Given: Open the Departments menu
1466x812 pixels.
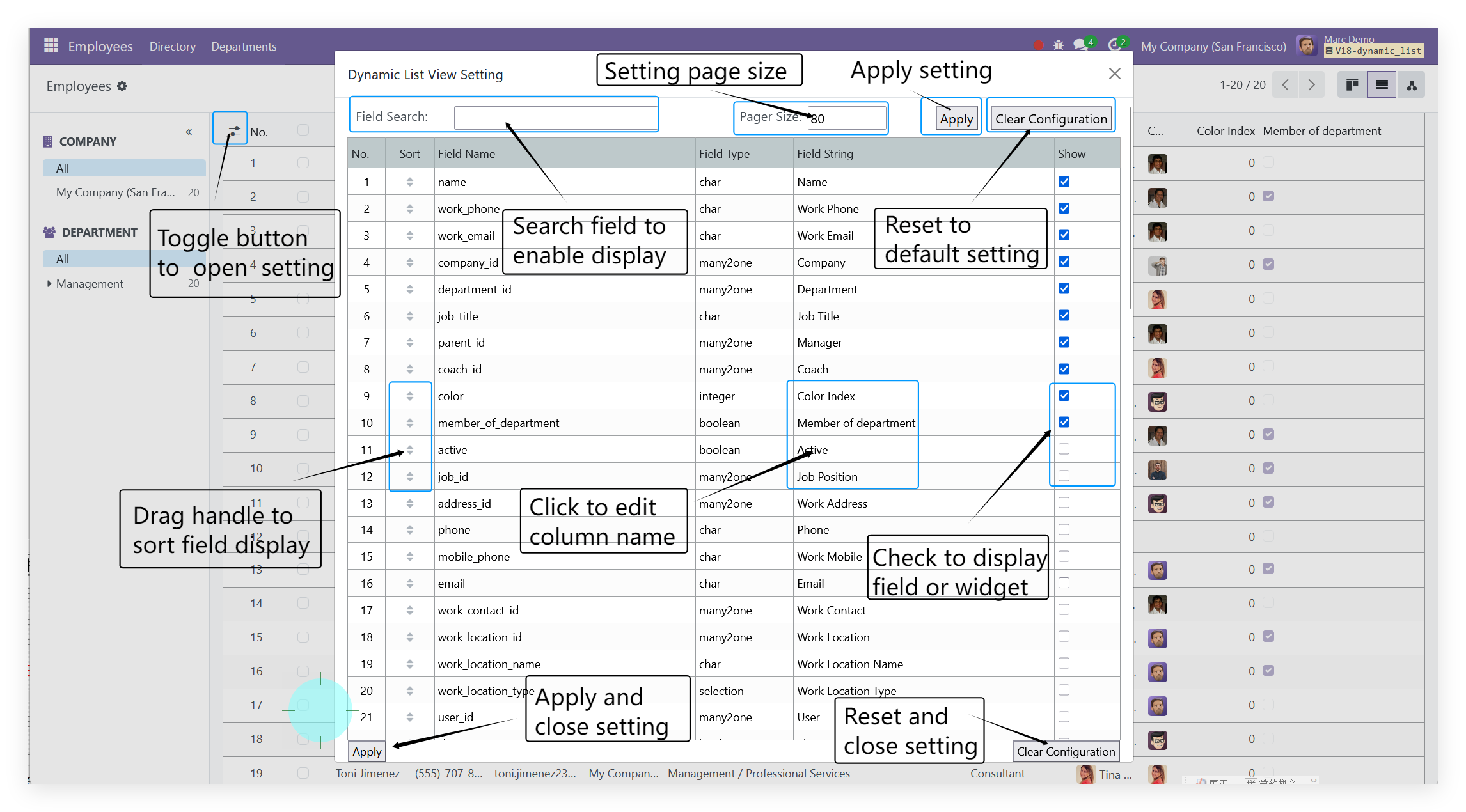Looking at the screenshot, I should click(x=244, y=46).
